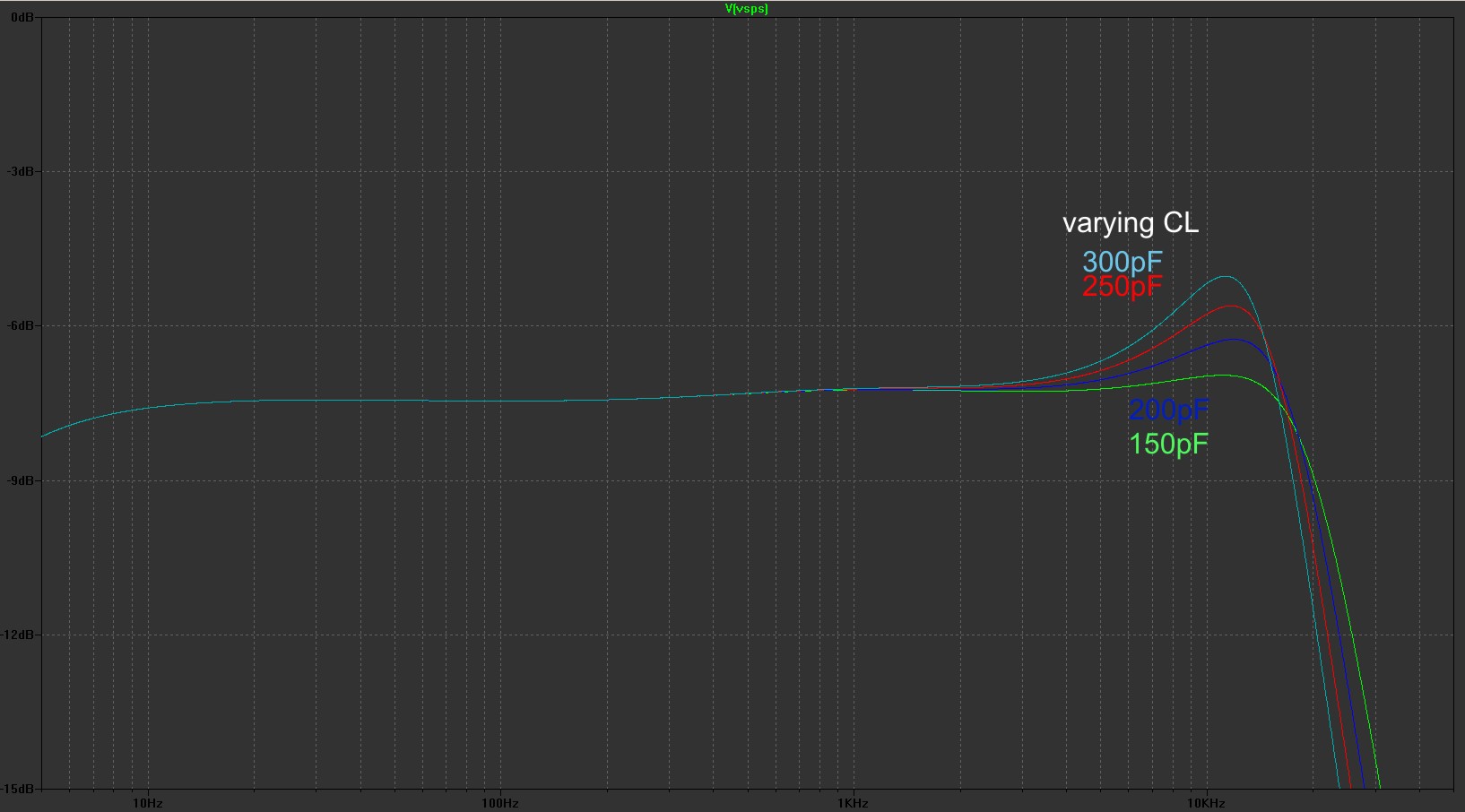
Task: Click the 0dB axis label
Action: (23, 17)
